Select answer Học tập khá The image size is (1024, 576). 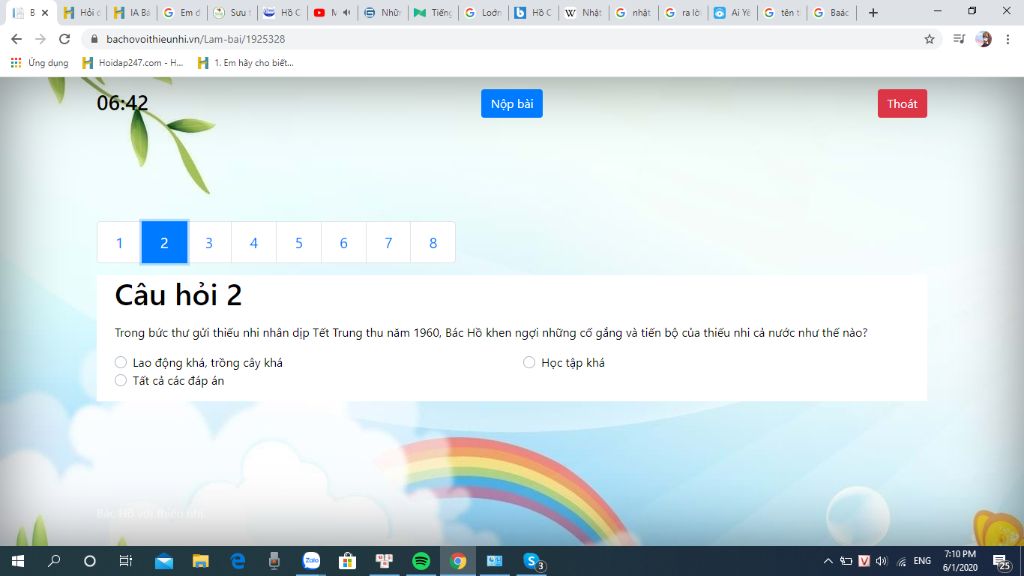tap(529, 362)
